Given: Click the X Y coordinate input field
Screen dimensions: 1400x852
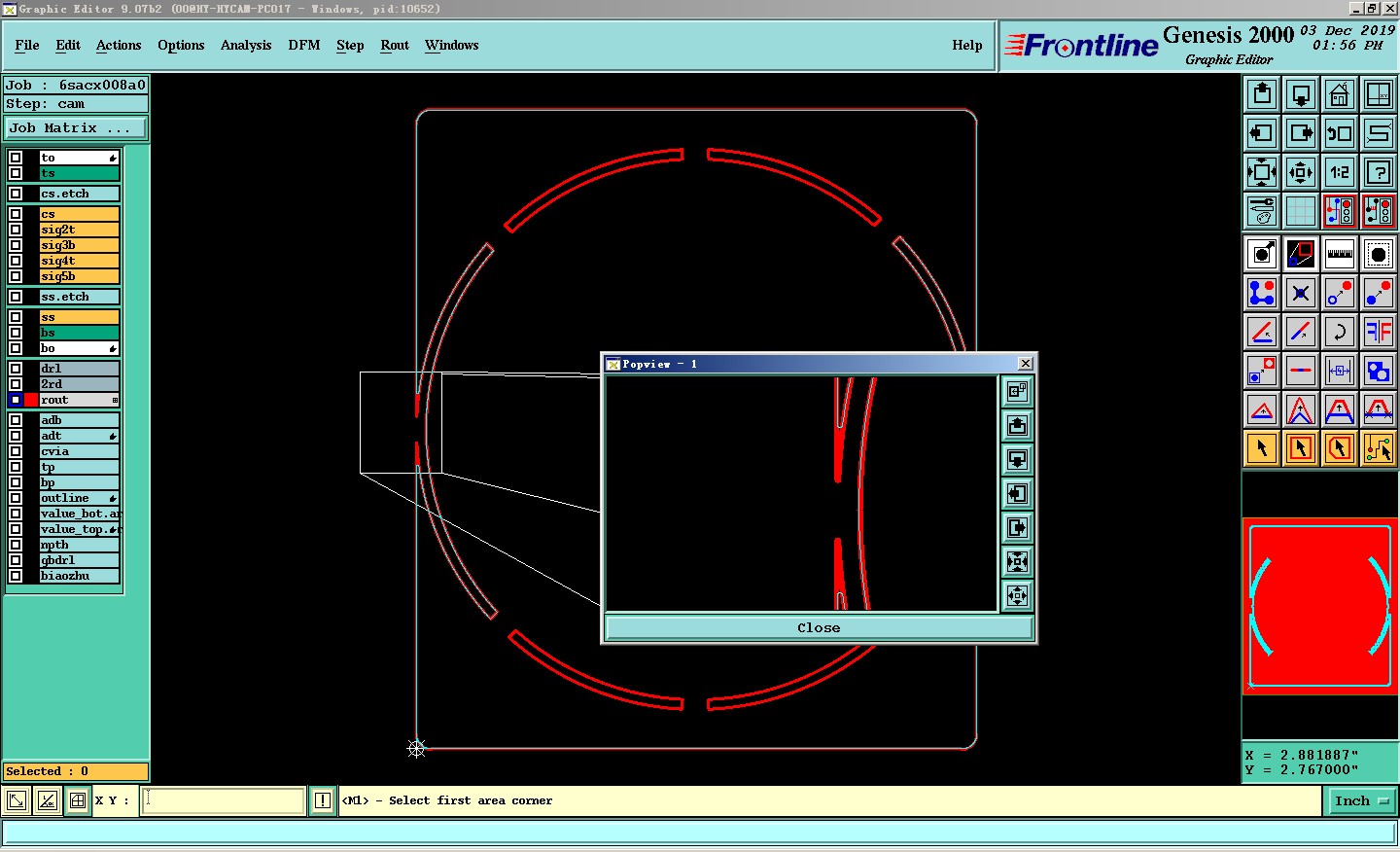Looking at the screenshot, I should (x=224, y=801).
